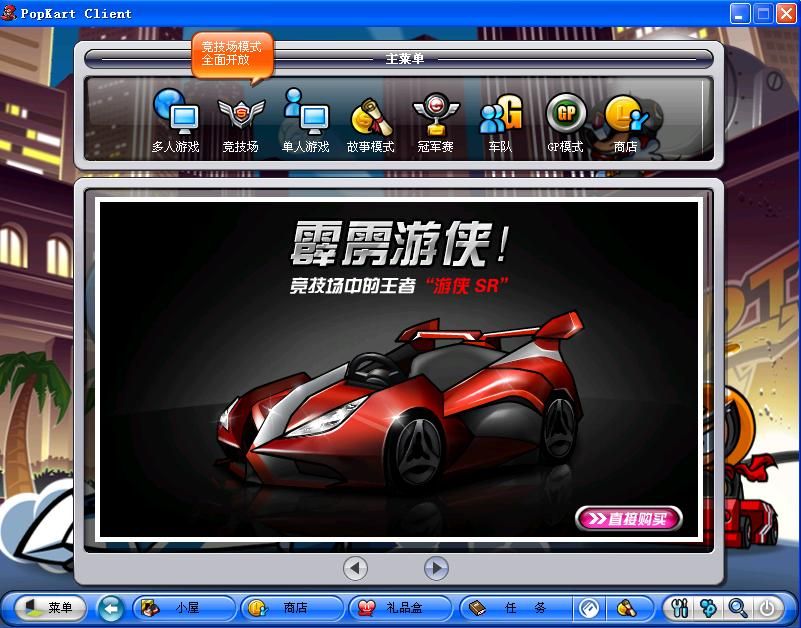Image resolution: width=801 pixels, height=628 pixels.
Task: Click the 直接购买 buy button
Action: click(628, 518)
